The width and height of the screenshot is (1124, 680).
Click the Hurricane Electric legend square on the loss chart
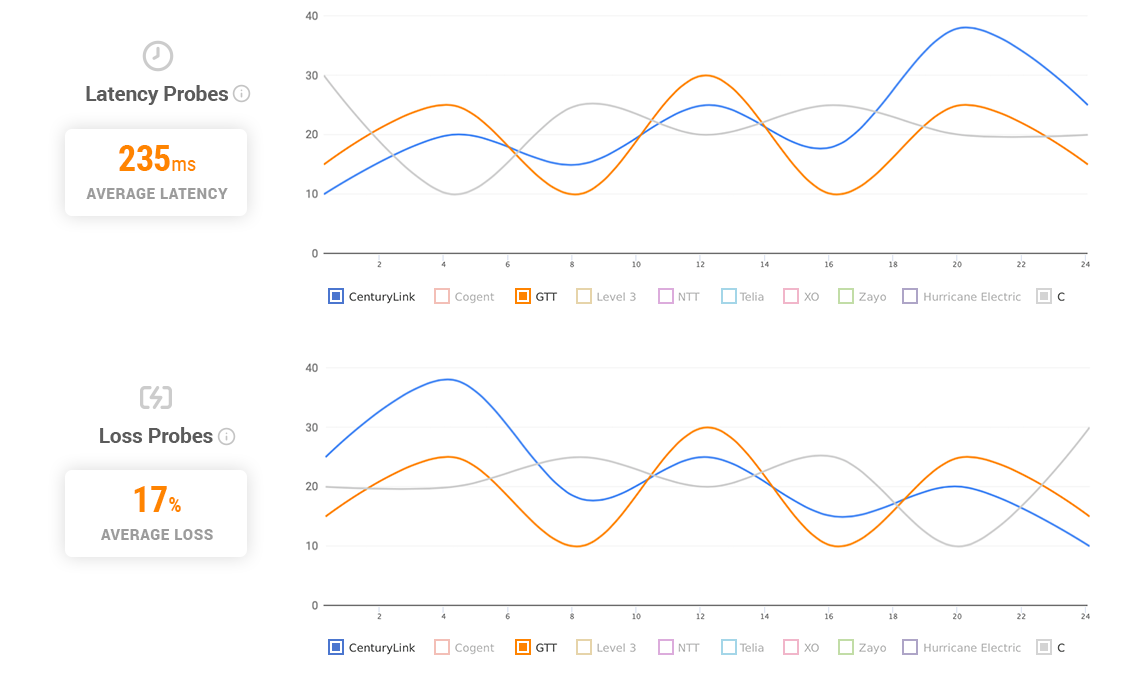pyautogui.click(x=909, y=647)
